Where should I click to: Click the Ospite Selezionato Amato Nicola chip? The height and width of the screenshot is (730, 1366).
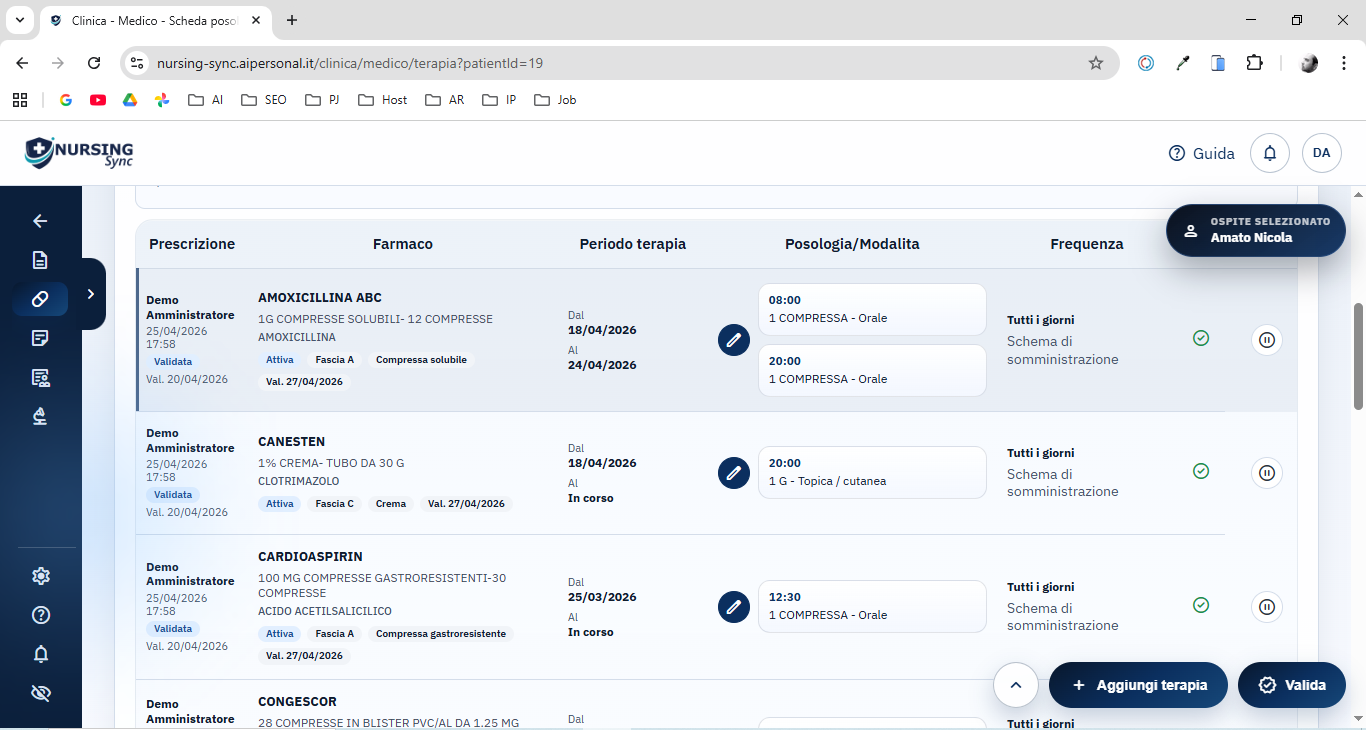point(1256,230)
